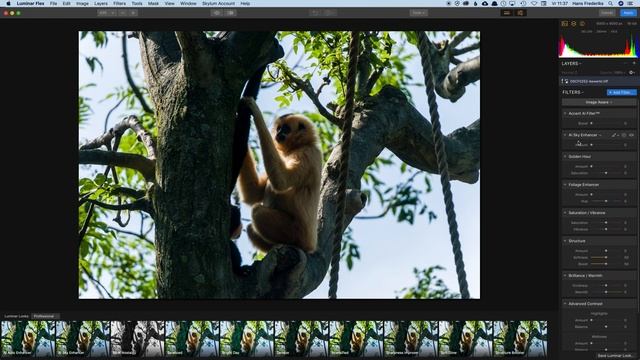
Task: Click Save Luminar Look button
Action: [x=614, y=356]
